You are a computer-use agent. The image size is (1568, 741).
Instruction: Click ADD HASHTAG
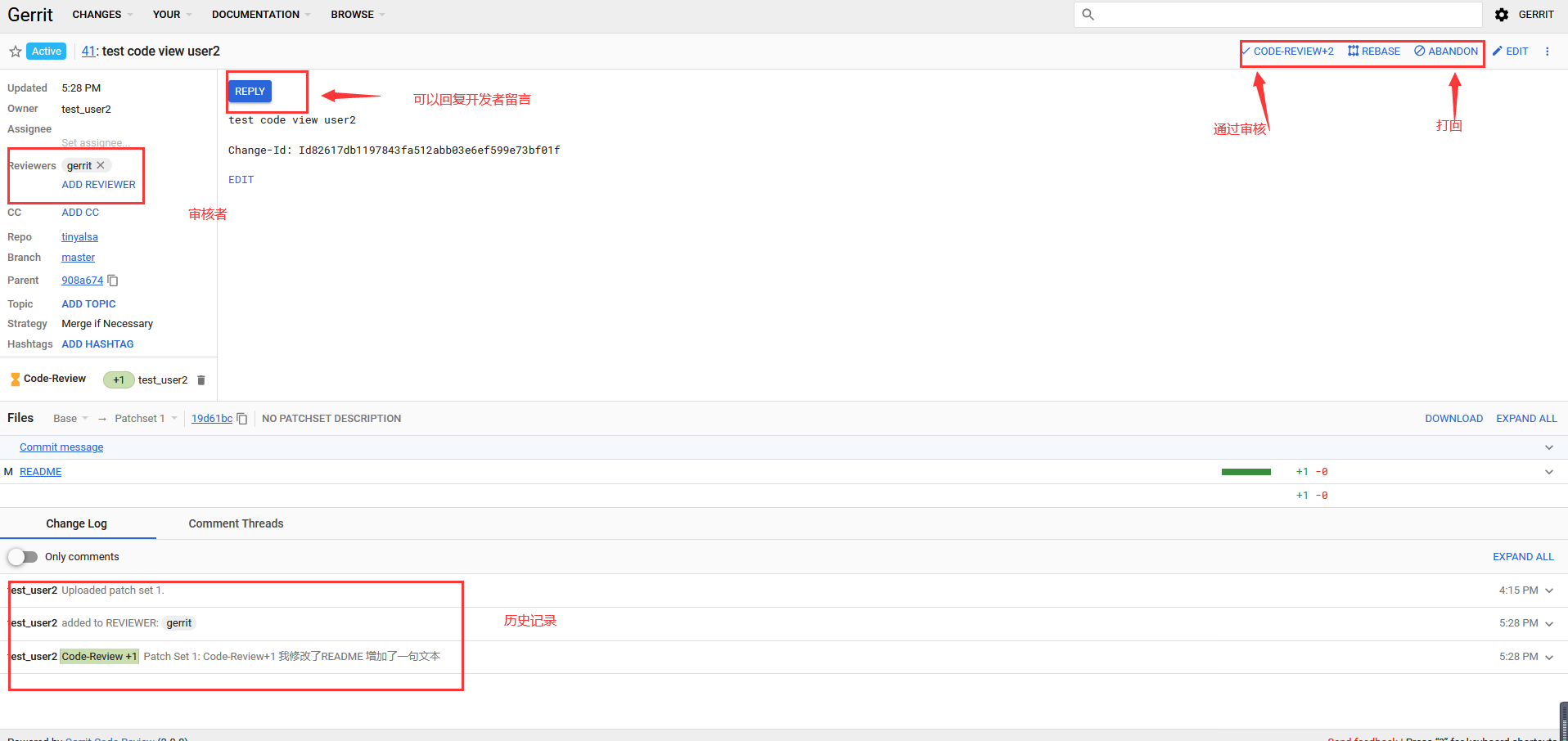click(97, 344)
